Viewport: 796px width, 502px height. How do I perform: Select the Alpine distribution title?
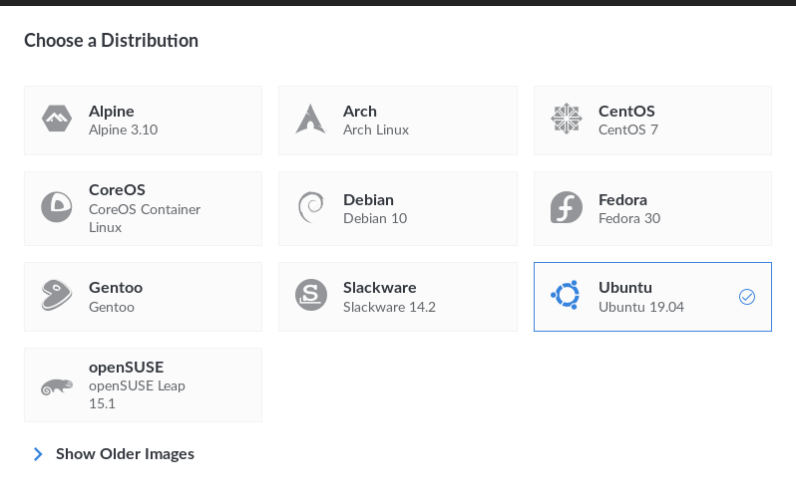pyautogui.click(x=112, y=111)
